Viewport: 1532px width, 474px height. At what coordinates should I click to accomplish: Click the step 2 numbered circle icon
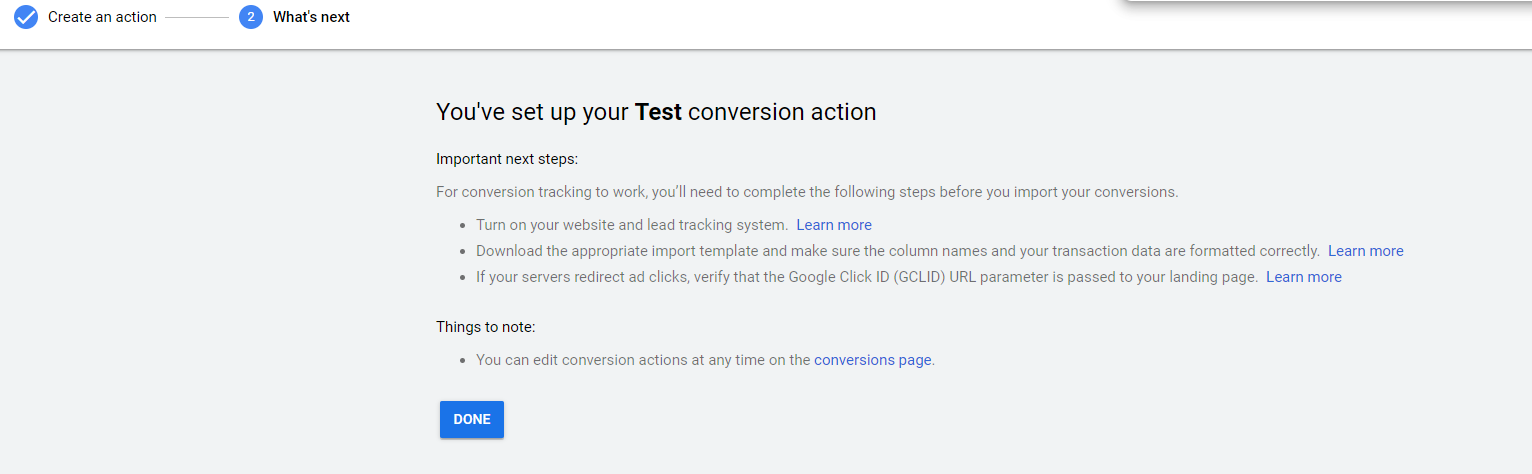(251, 17)
